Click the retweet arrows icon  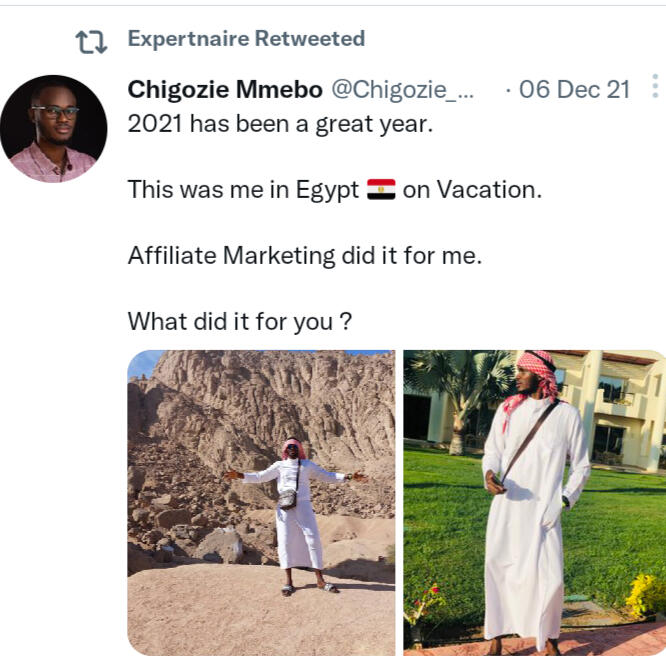90,41
